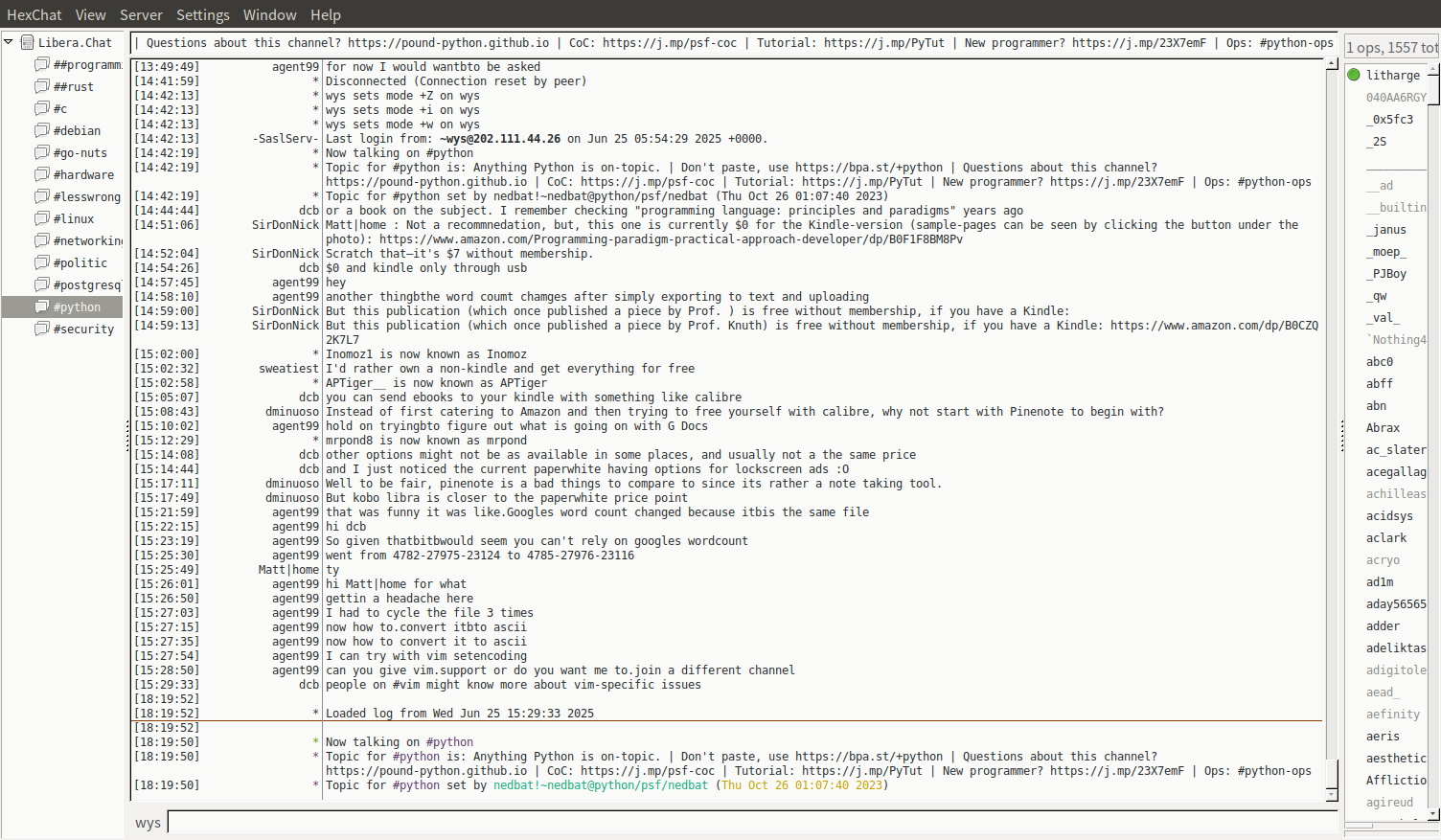1441x840 pixels.
Task: Click the '1 ops, 1557 tot' user count label
Action: (1392, 47)
